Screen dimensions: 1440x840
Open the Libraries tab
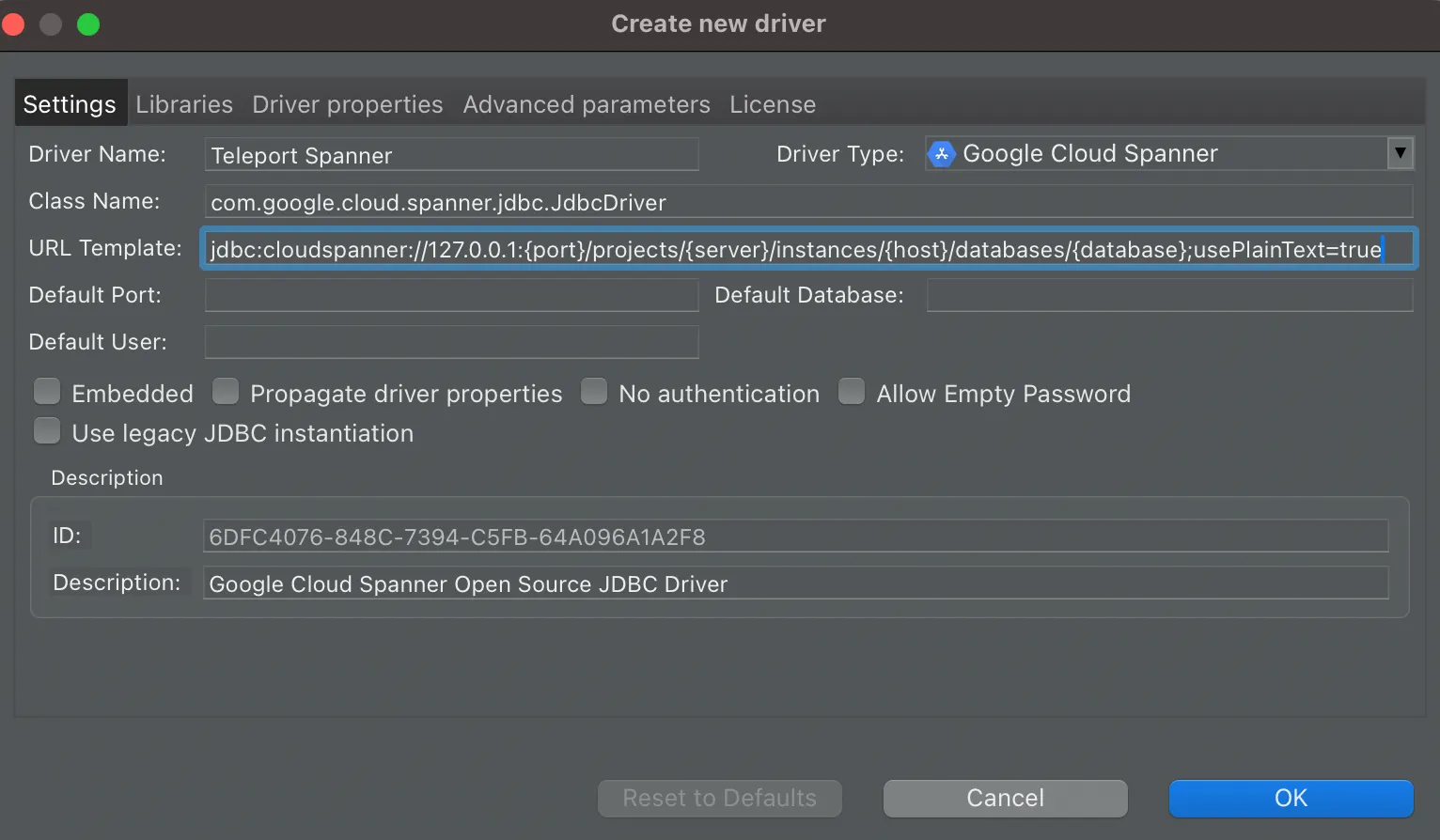pos(184,104)
